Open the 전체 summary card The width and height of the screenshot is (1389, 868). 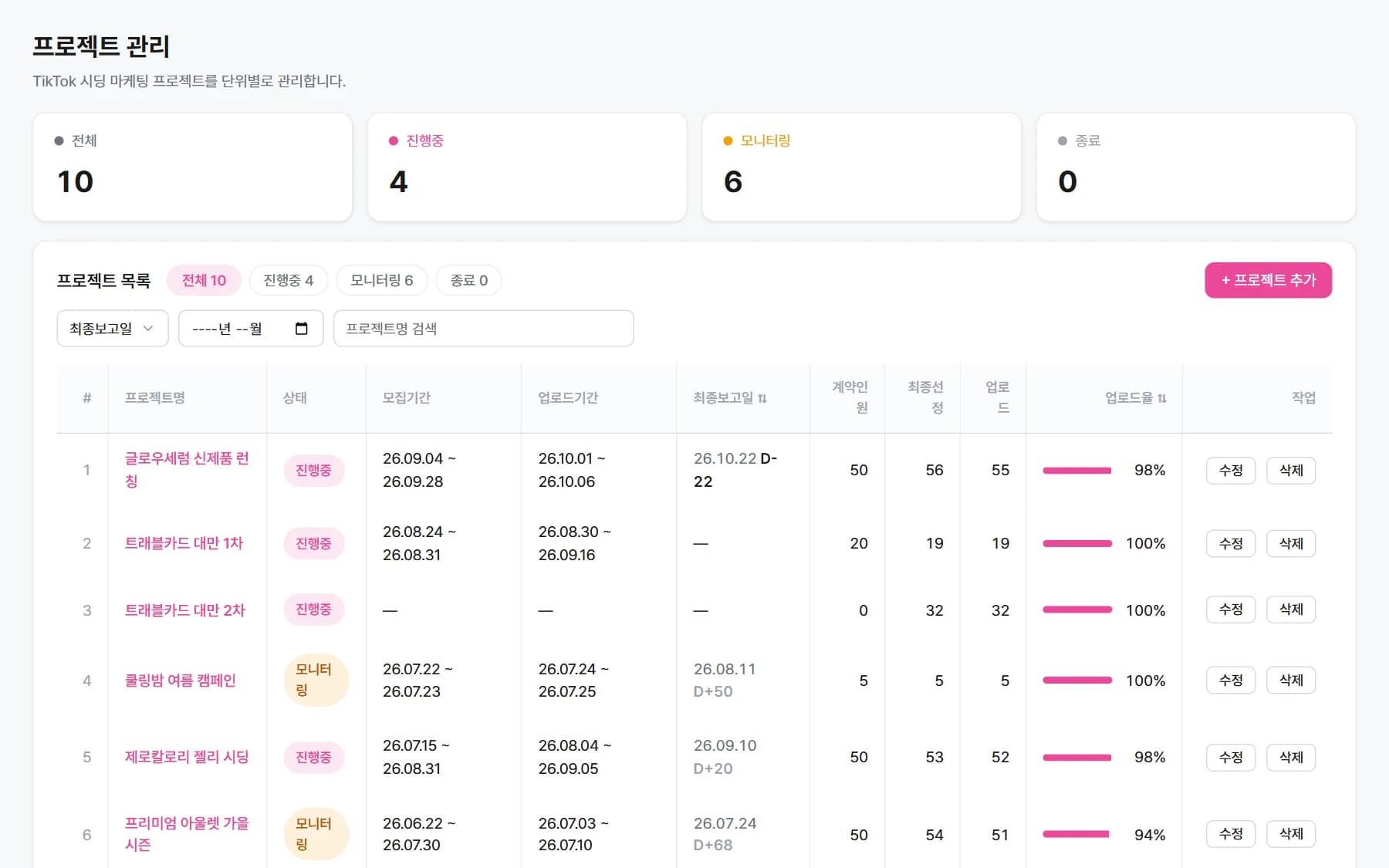[193, 167]
